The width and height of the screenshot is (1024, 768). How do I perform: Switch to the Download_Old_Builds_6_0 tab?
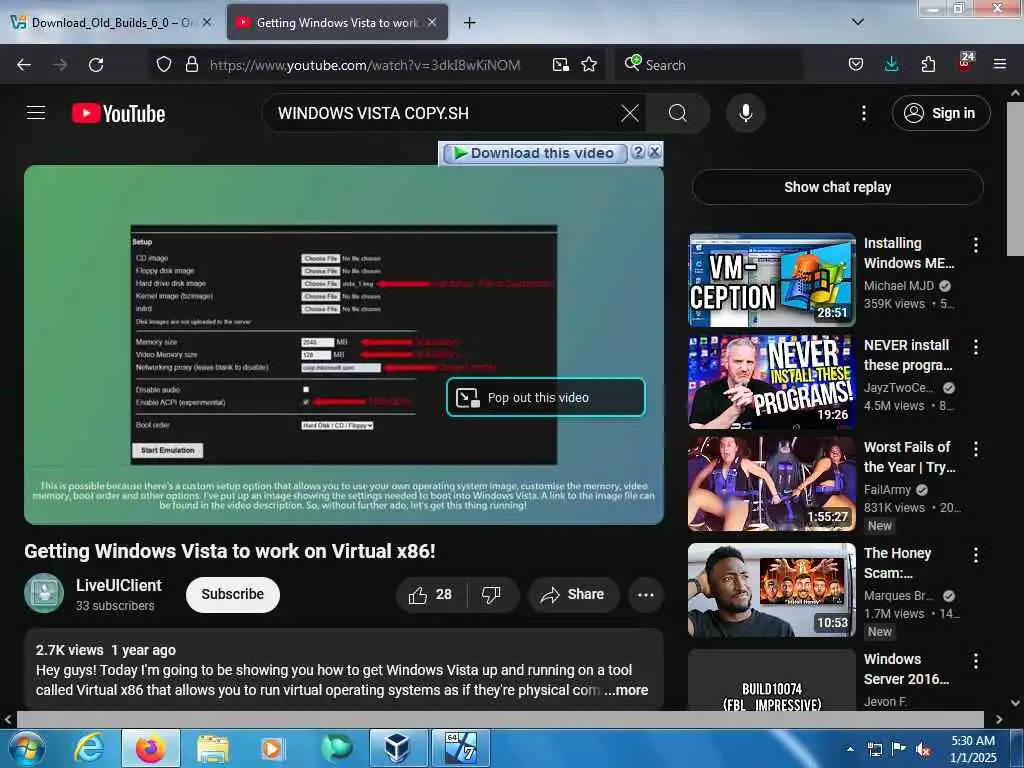click(x=112, y=23)
